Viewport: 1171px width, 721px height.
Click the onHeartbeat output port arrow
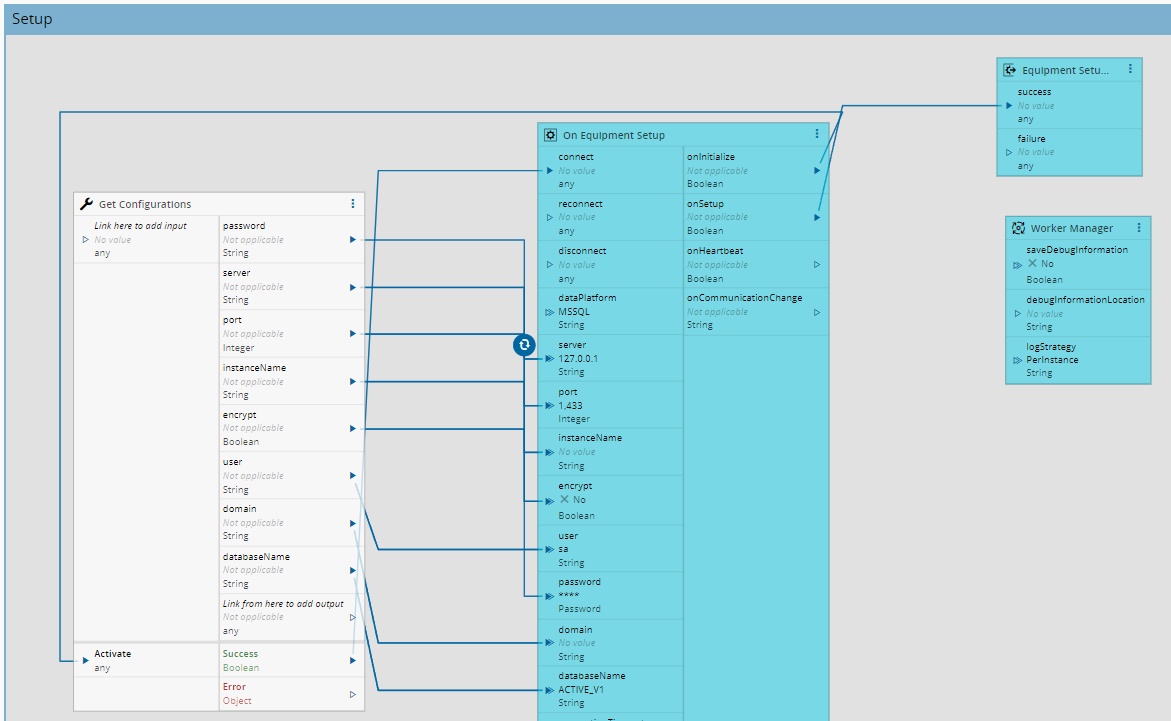(x=817, y=265)
